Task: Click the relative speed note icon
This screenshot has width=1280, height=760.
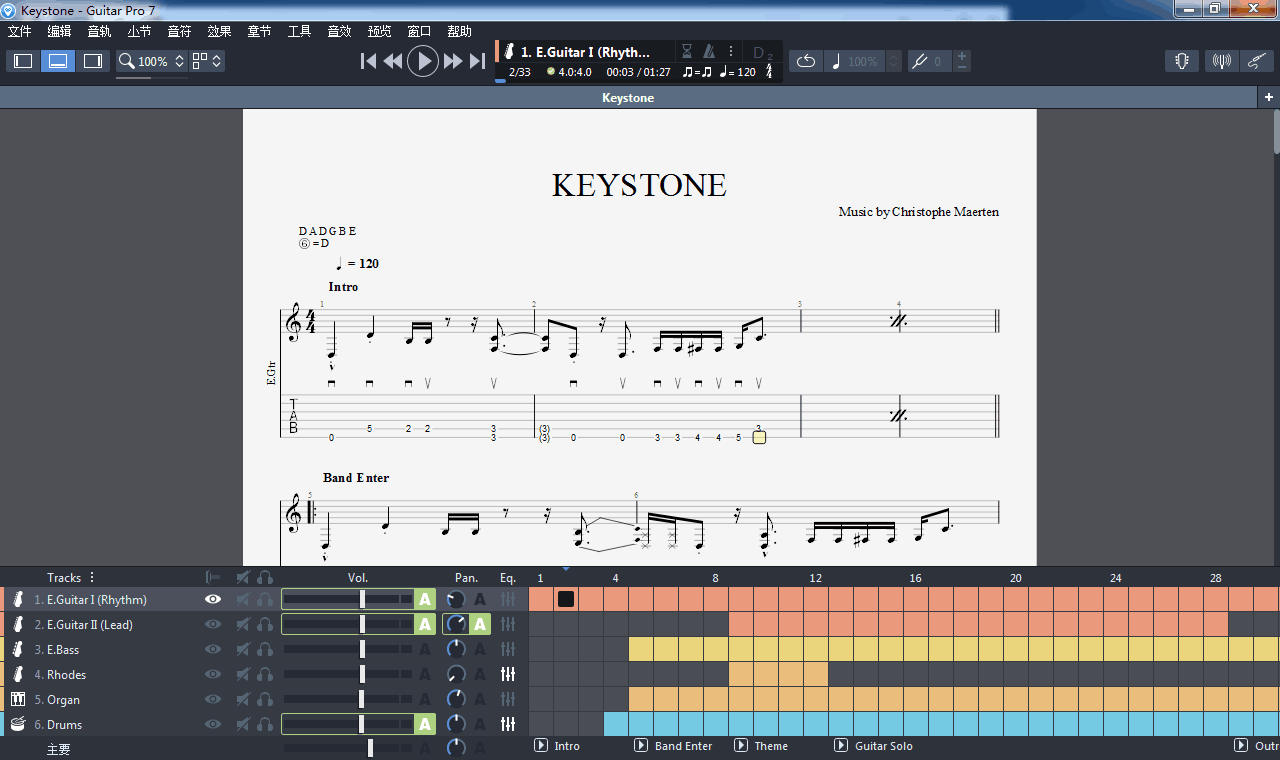Action: [x=836, y=62]
